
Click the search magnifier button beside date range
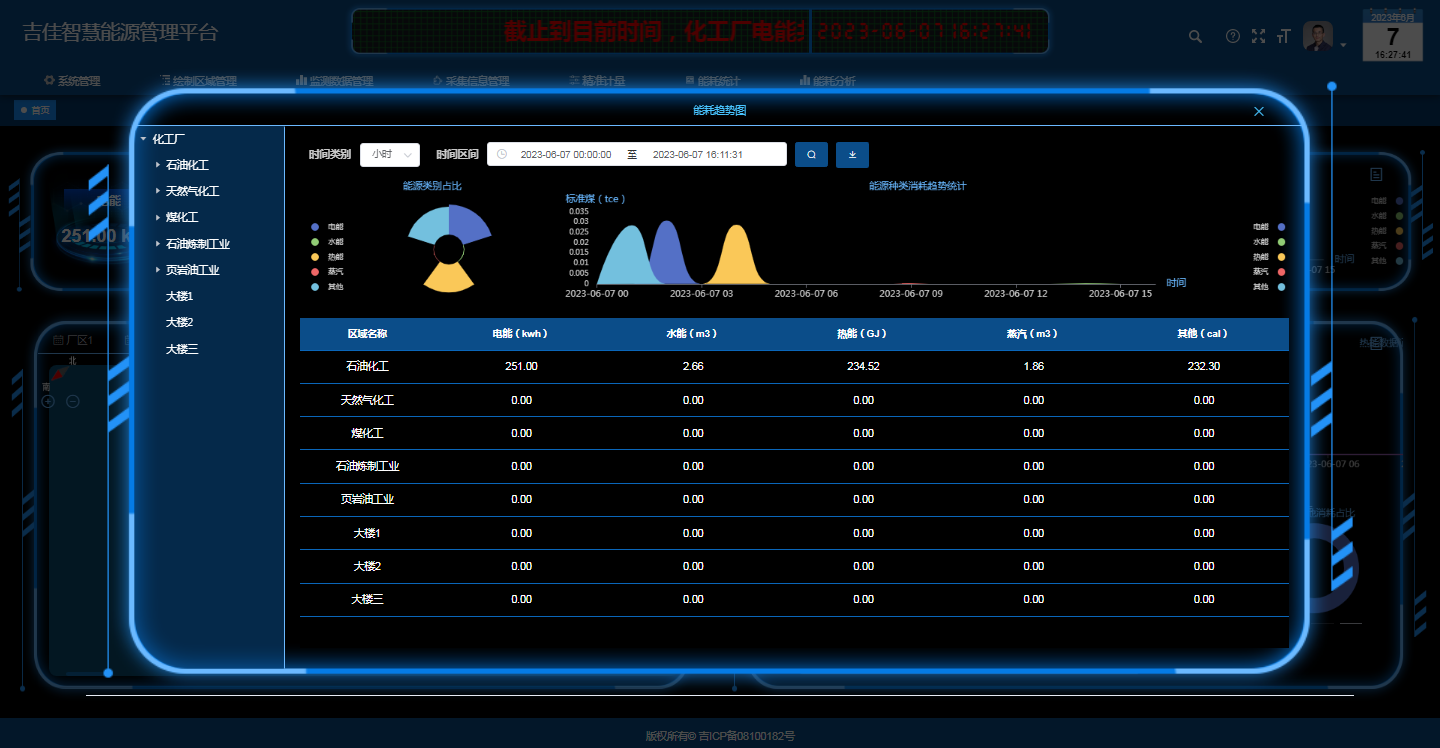(811, 155)
